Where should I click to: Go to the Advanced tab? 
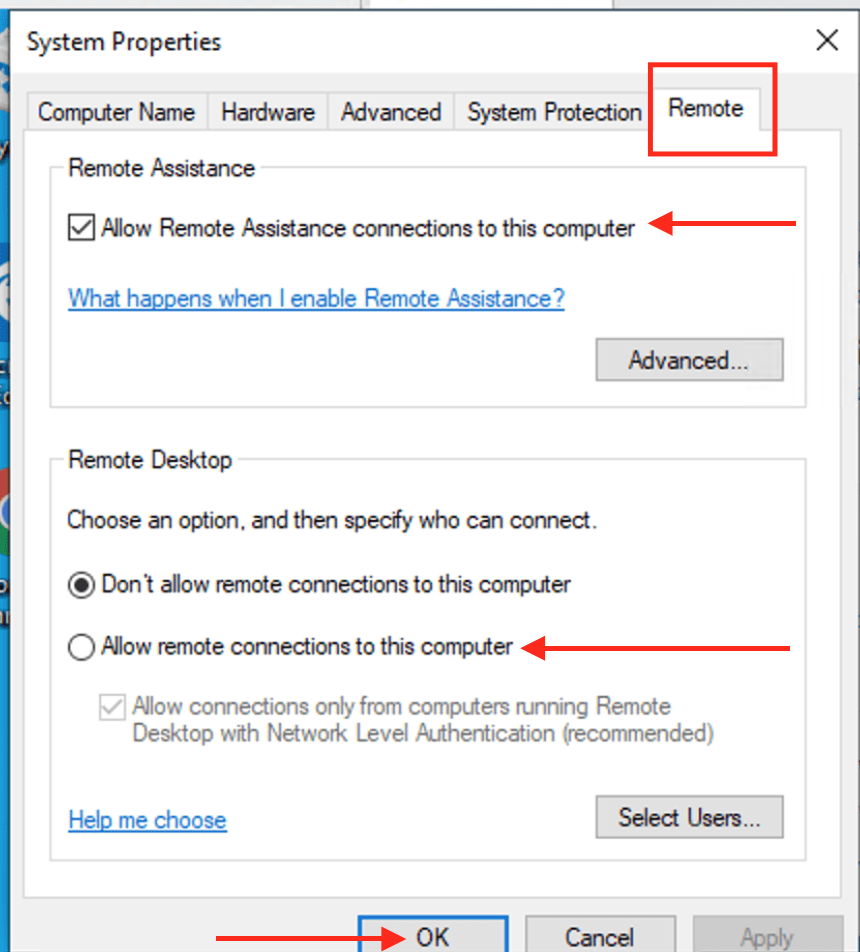pos(391,112)
